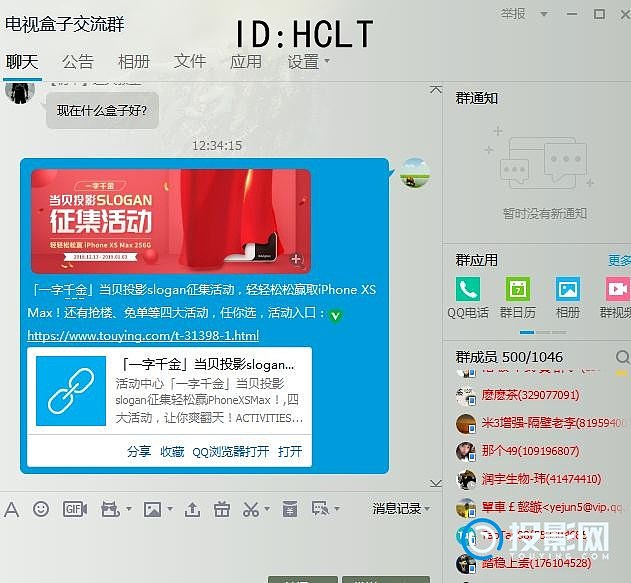Open the 文件 tab
631x583 pixels.
tap(190, 62)
